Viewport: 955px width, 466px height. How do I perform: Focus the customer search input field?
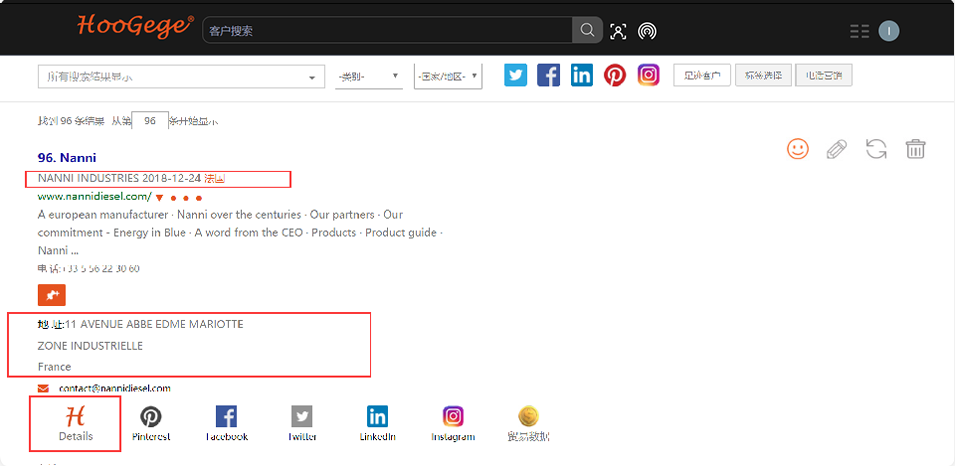387,30
